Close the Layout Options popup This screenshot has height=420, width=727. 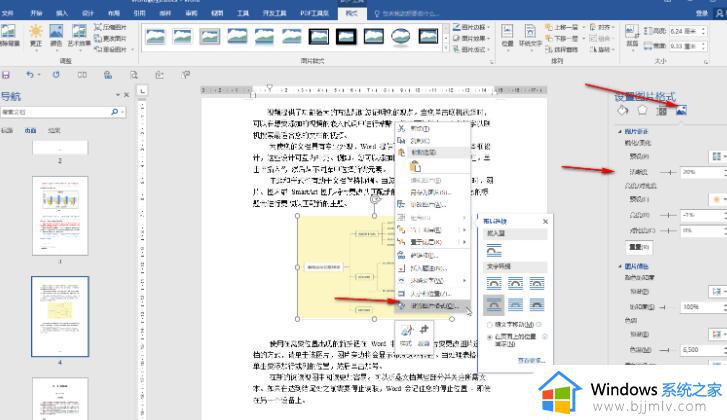545,222
